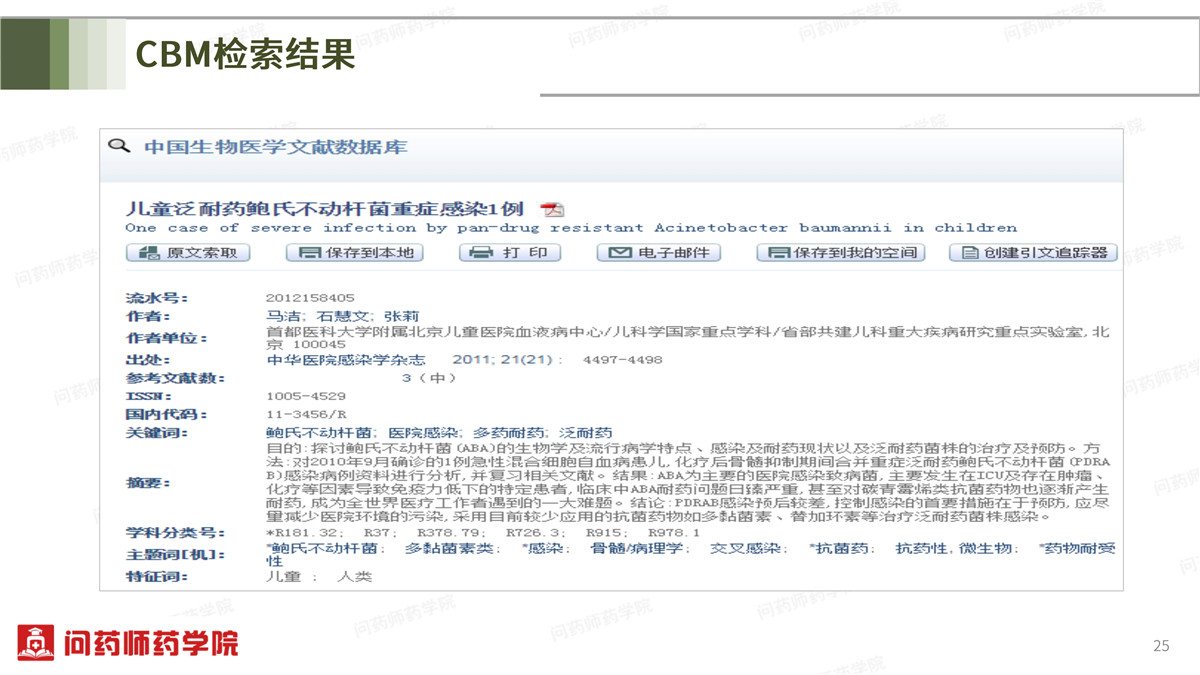Click the 特征词 value 人类
Image resolution: width=1200 pixels, height=675 pixels.
354,576
